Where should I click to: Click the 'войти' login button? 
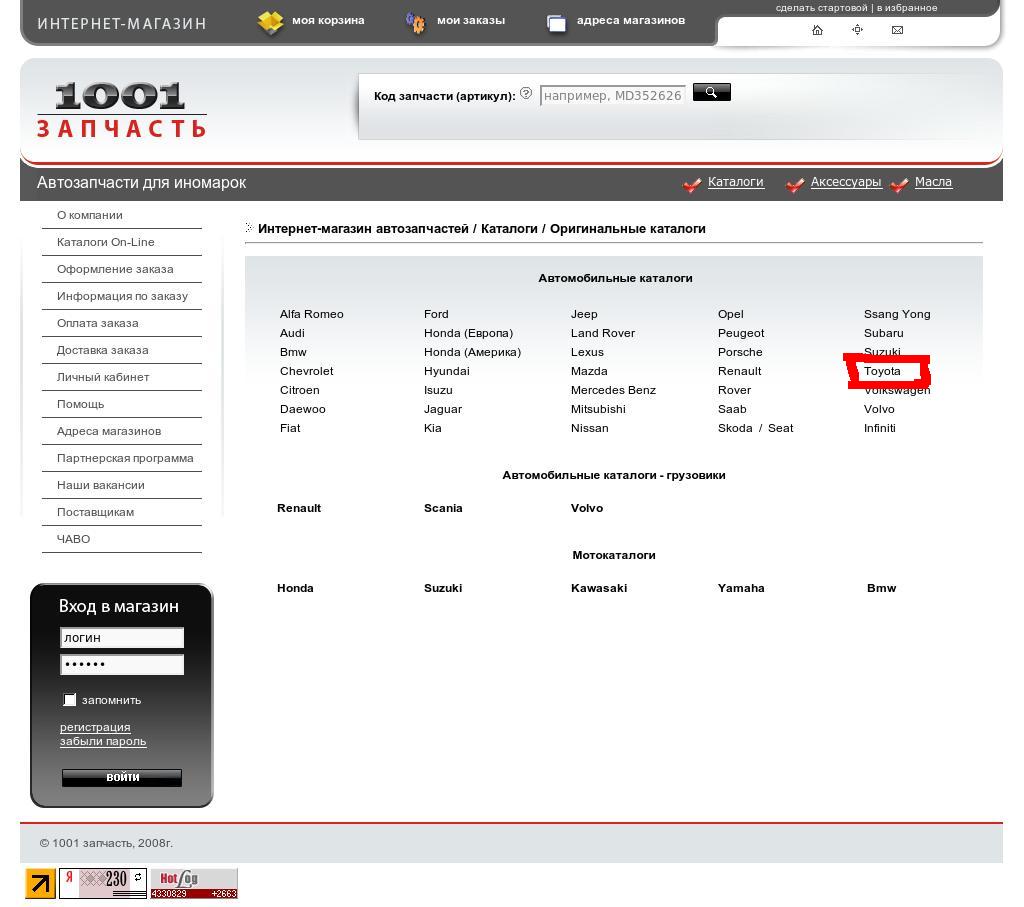tap(122, 777)
